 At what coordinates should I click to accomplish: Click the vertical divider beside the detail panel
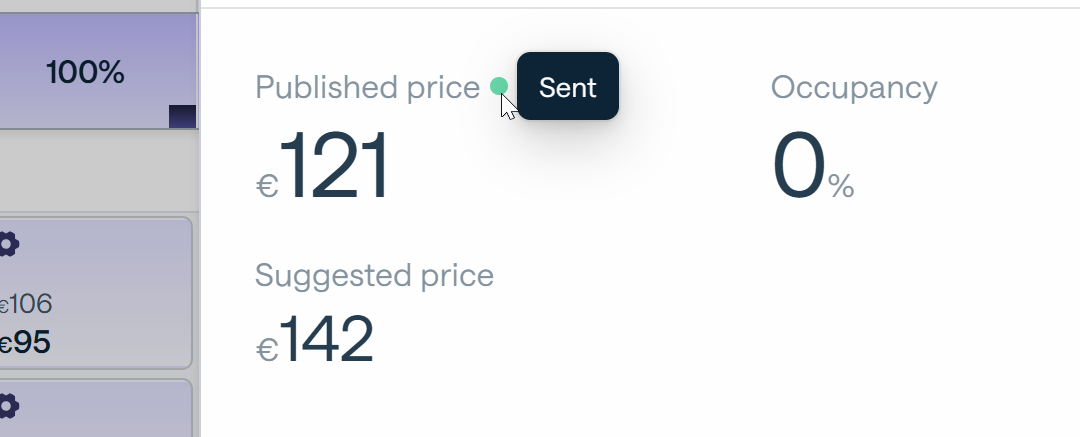(x=200, y=218)
